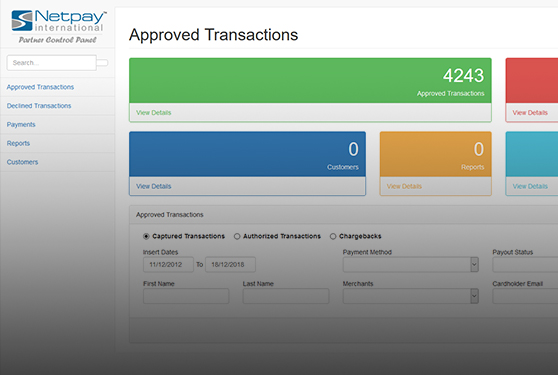Screen dimensions: 558x375
Task: View Details of the teal card
Action: (530, 186)
